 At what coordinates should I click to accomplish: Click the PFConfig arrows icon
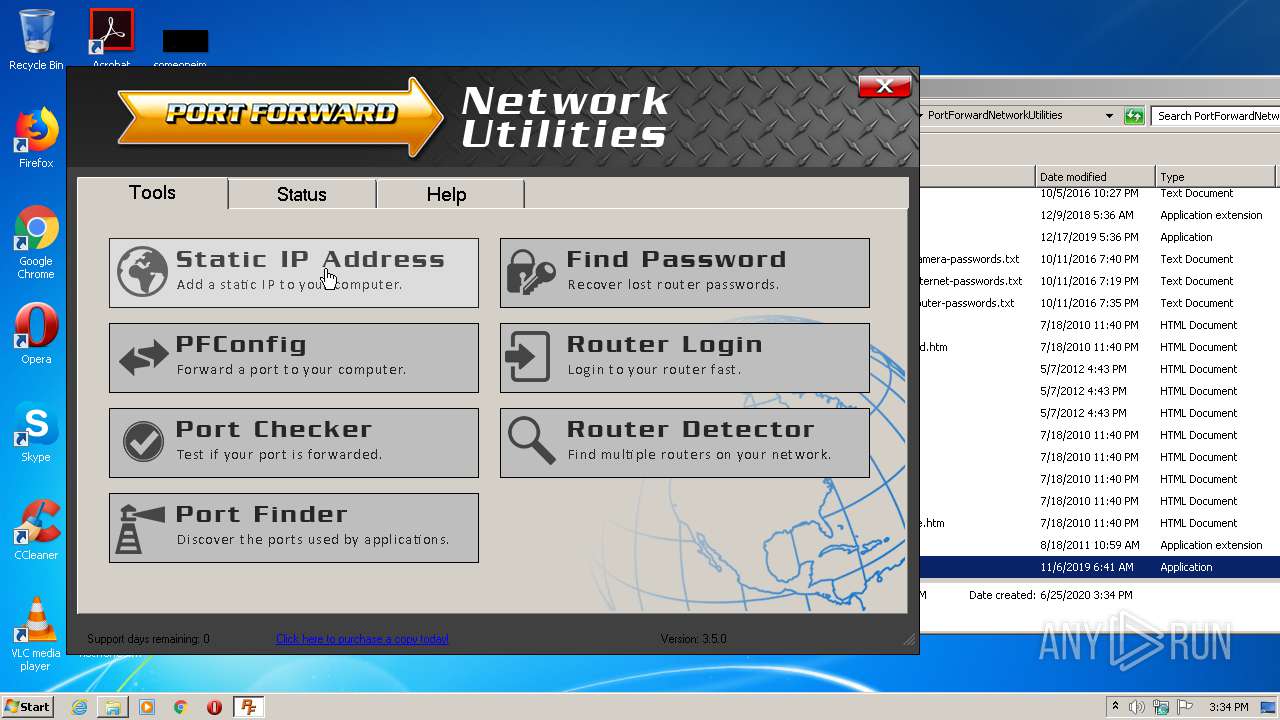pyautogui.click(x=143, y=358)
